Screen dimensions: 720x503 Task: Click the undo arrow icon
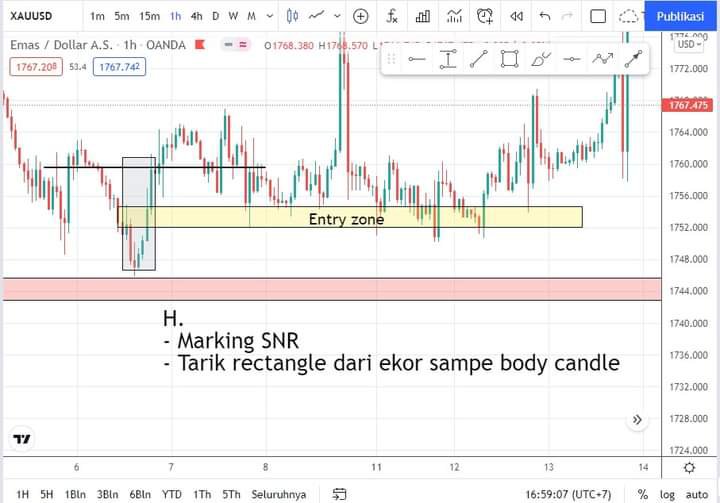[x=545, y=16]
